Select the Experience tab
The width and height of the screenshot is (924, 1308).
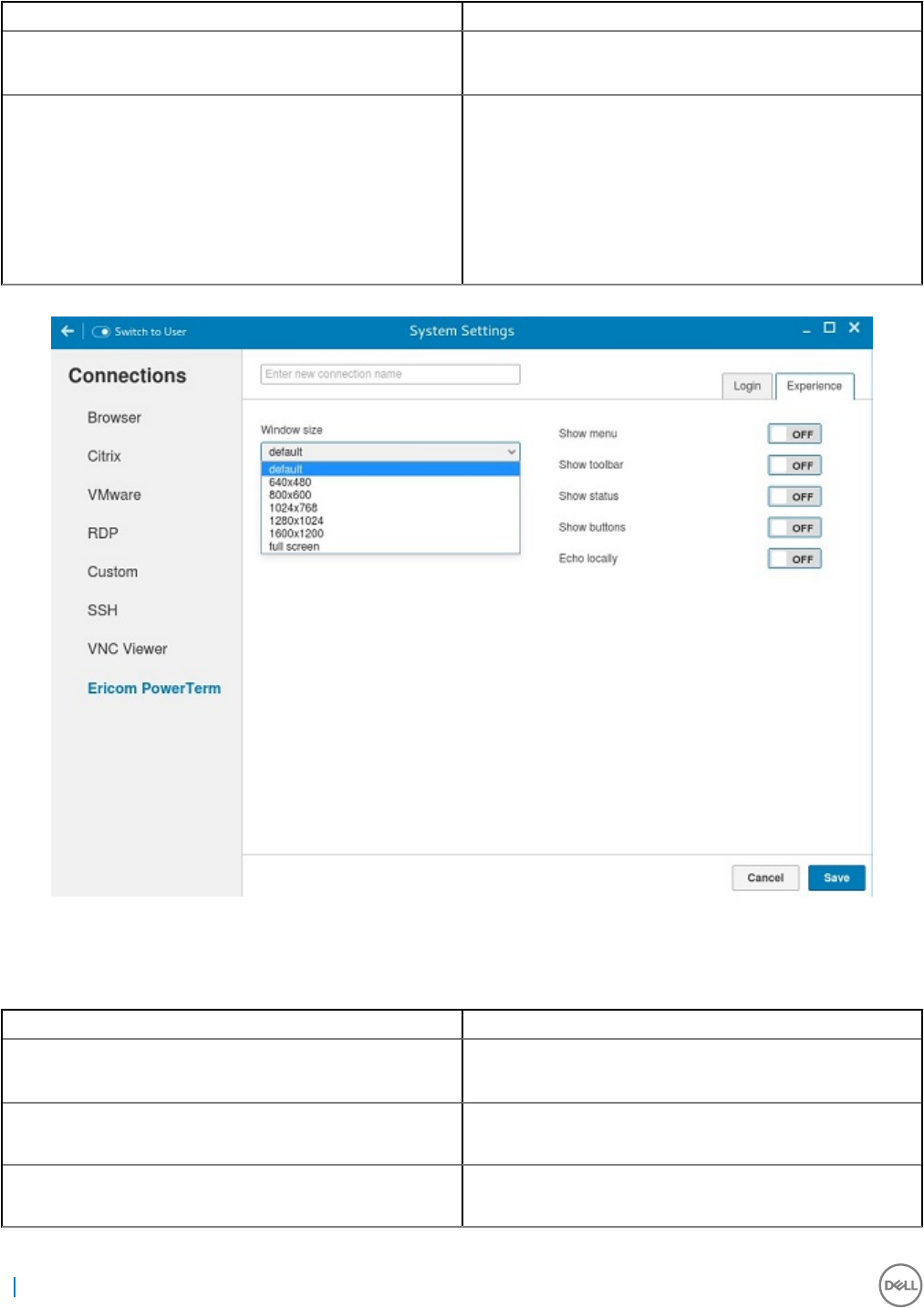[815, 386]
